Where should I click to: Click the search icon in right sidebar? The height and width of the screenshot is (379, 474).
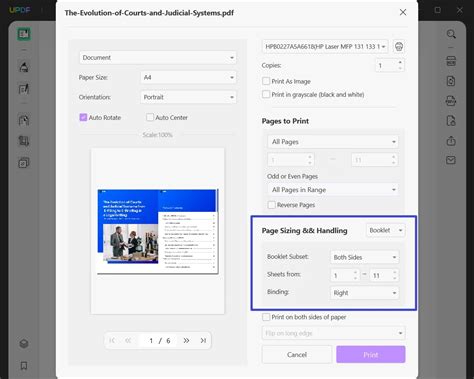point(451,34)
